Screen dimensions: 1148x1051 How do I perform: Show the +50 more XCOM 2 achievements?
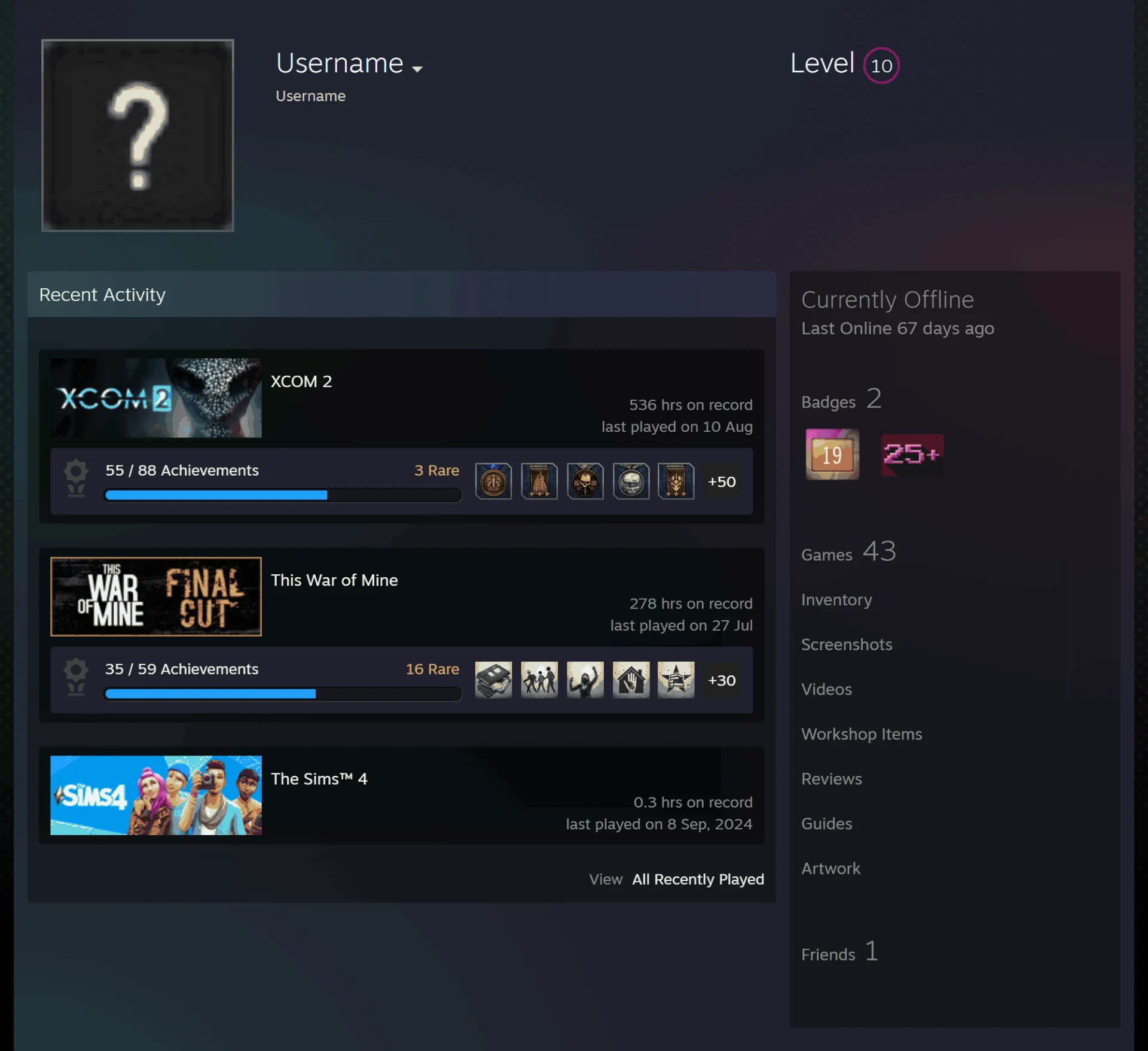click(x=722, y=482)
